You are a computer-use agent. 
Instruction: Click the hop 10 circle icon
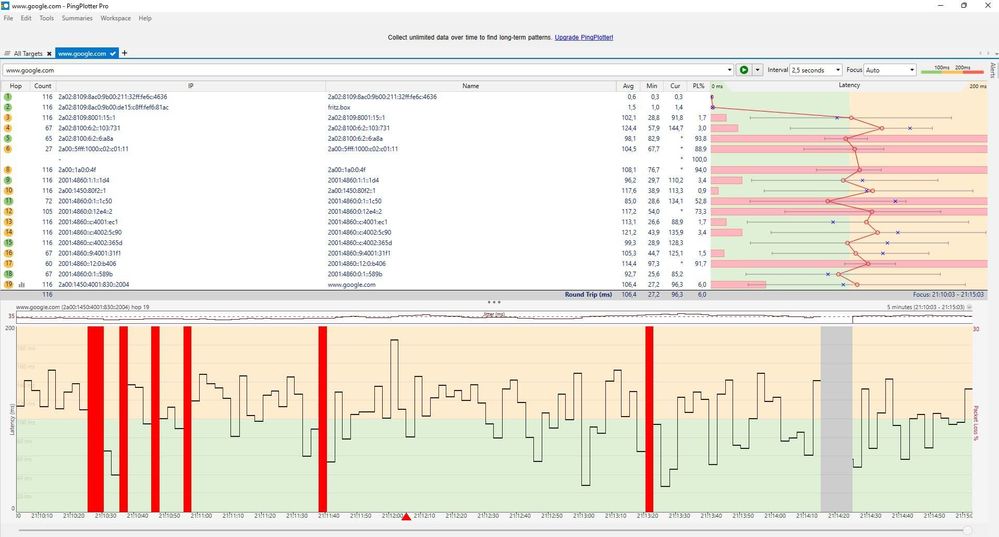[x=8, y=190]
